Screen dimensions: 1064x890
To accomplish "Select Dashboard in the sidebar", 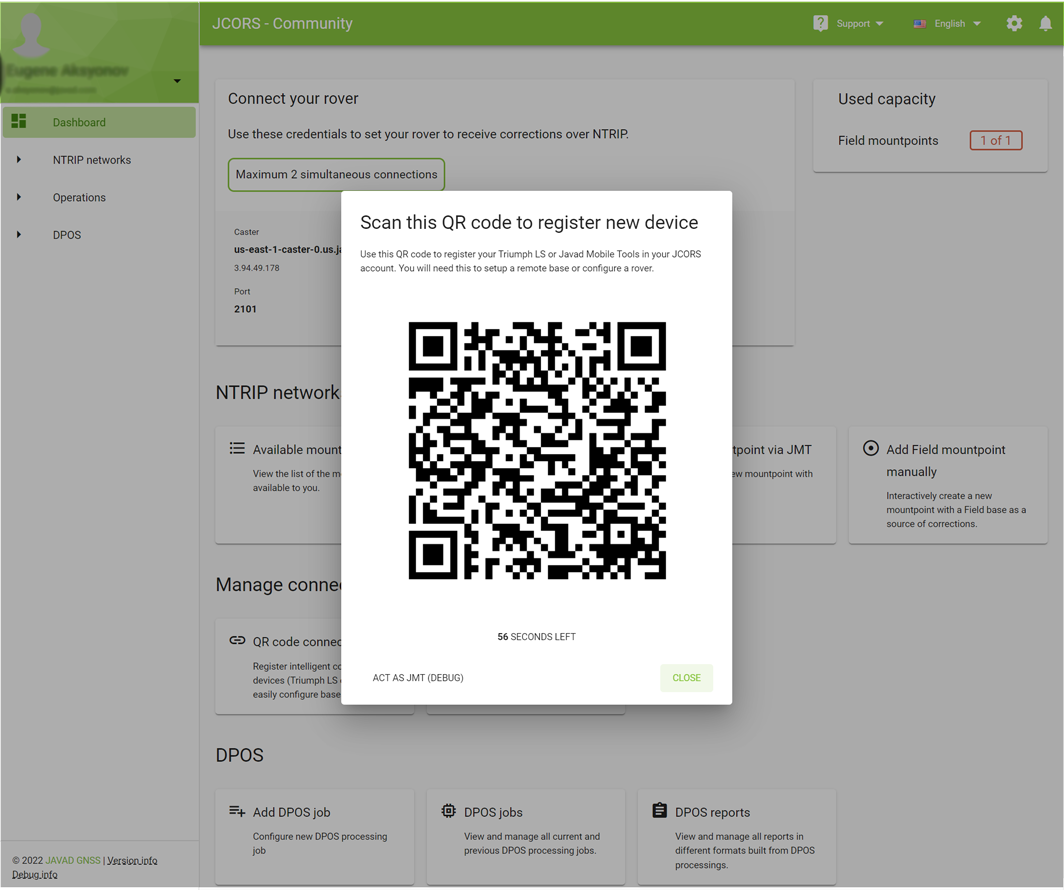I will pos(99,122).
